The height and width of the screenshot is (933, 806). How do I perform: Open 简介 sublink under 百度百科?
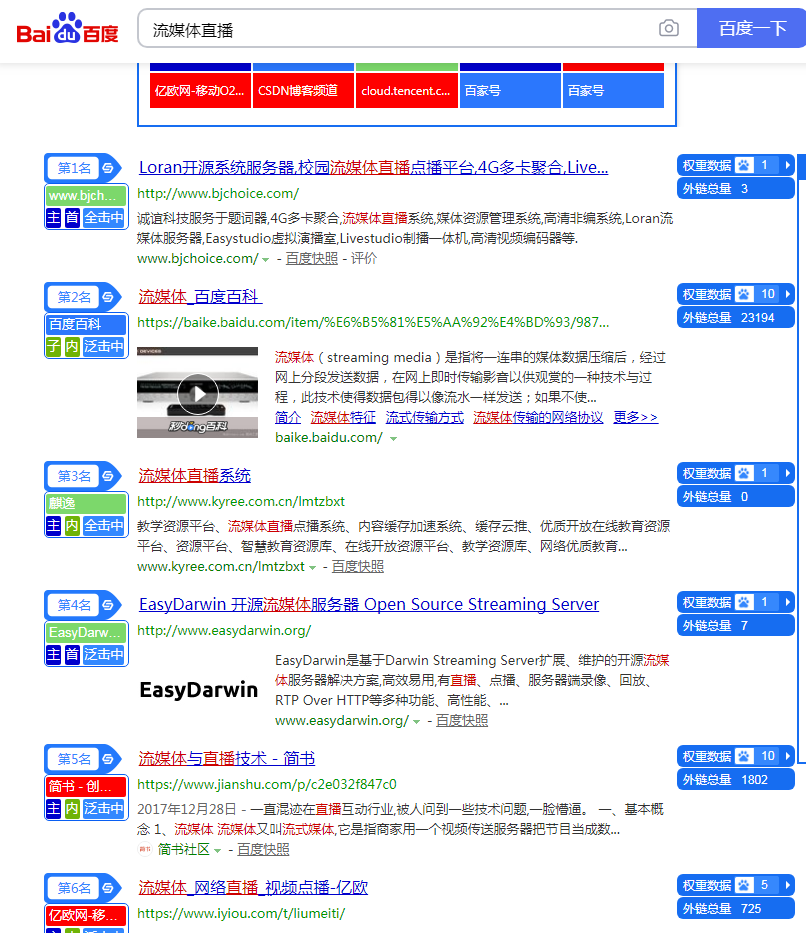tap(288, 418)
